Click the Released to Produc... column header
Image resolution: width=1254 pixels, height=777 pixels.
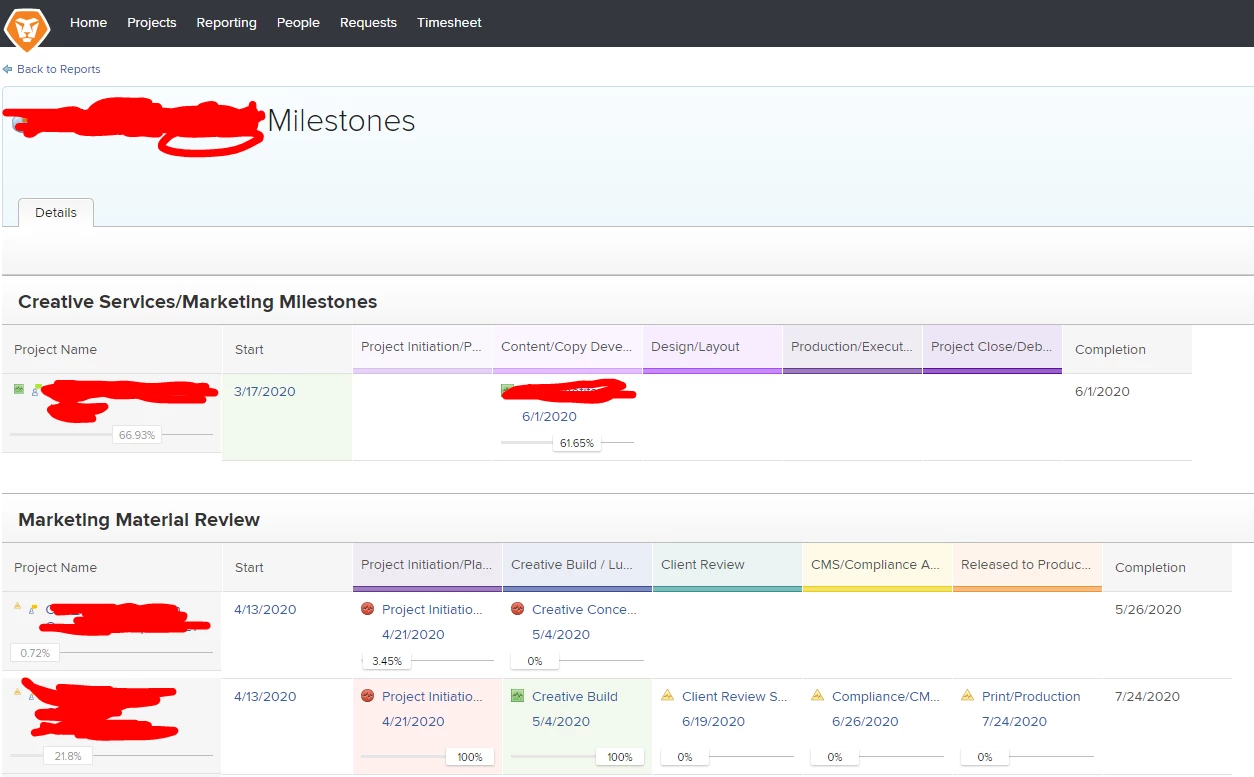(x=1027, y=567)
